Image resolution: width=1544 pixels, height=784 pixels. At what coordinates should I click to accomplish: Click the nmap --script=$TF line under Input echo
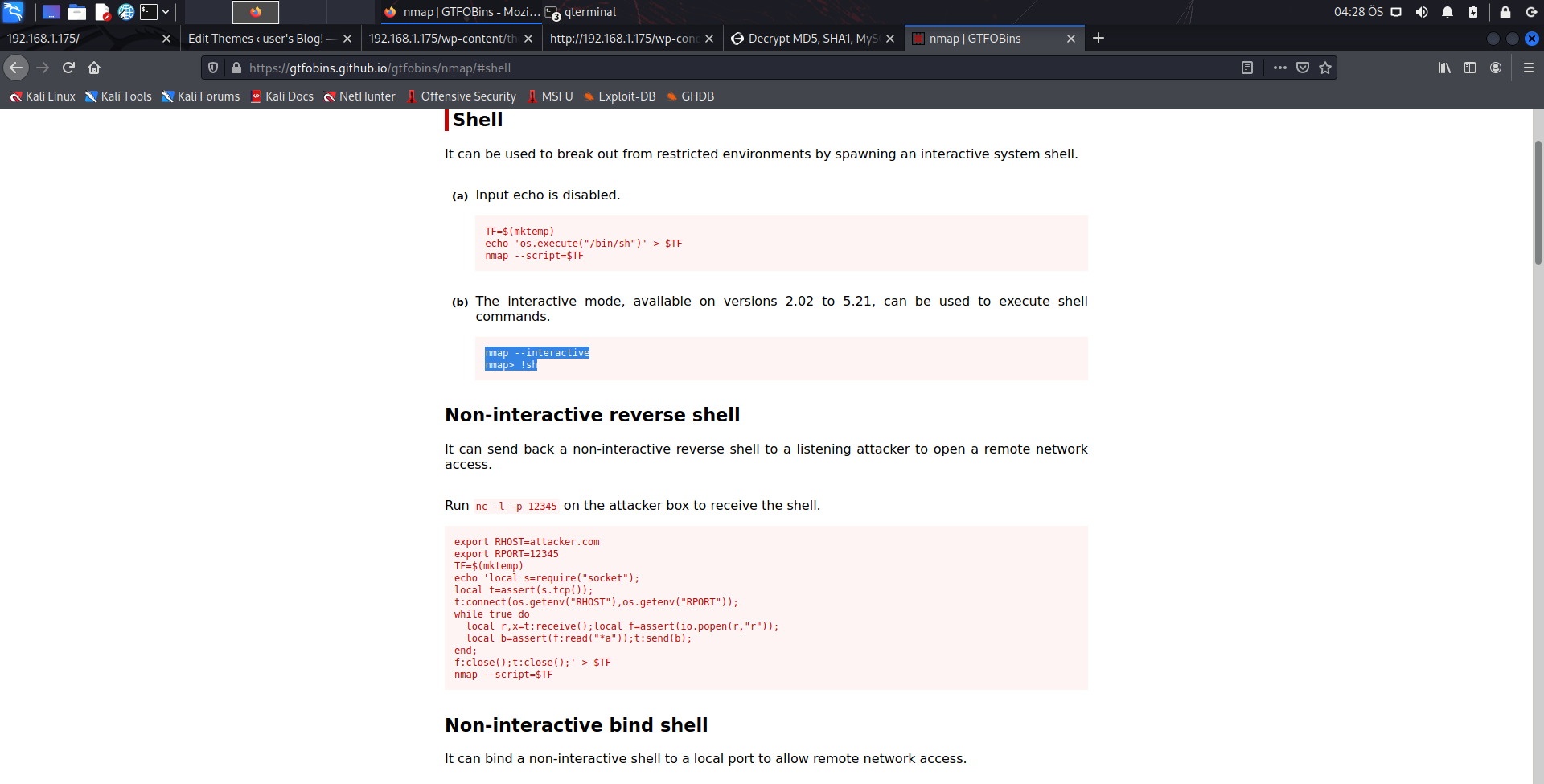tap(534, 256)
